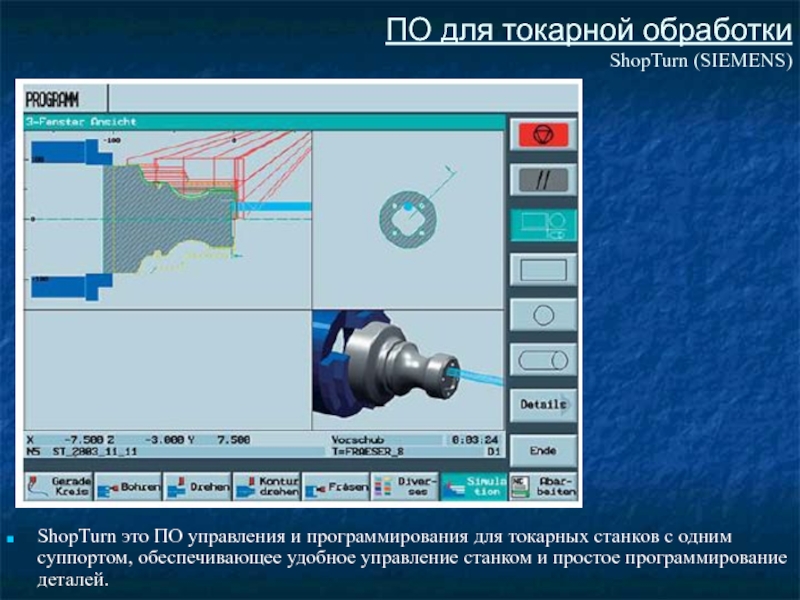Open the Gerade Kreis softkey
The height and width of the screenshot is (600, 800).
coord(59,486)
